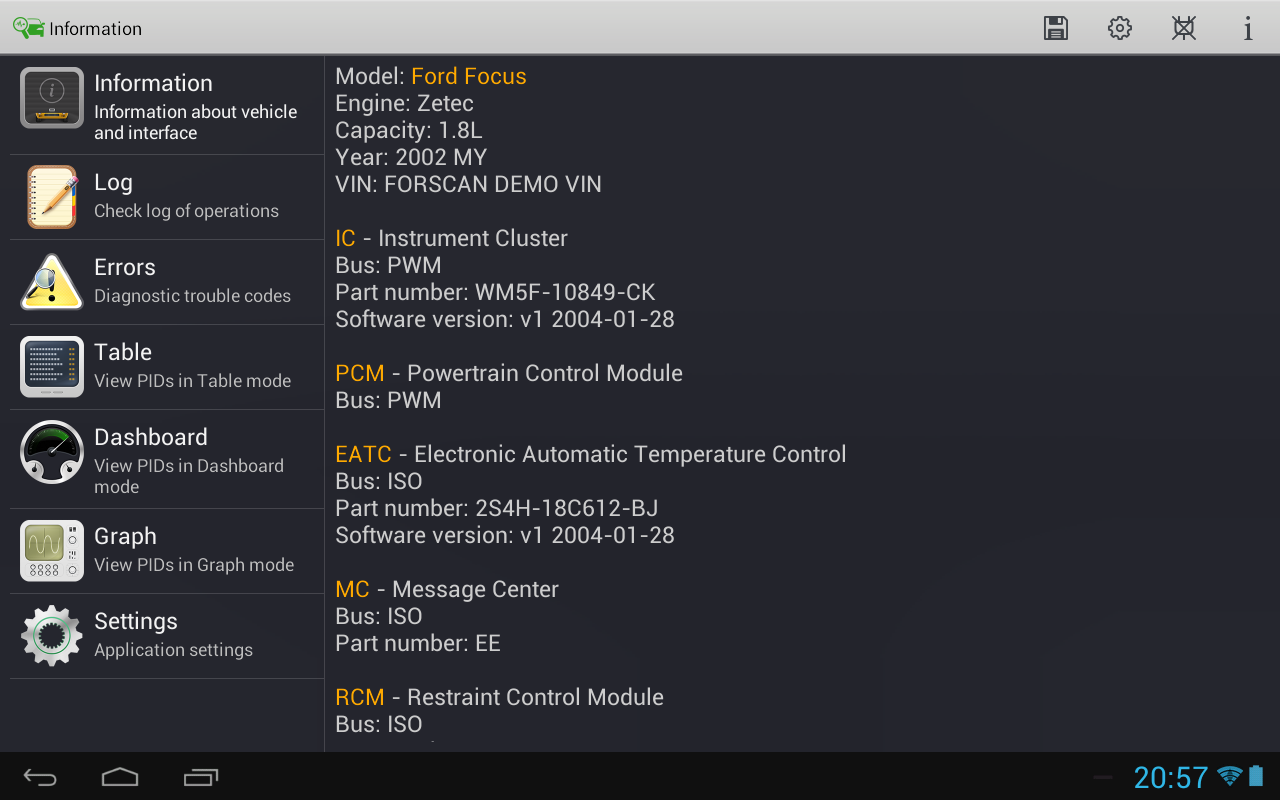1280x800 pixels.
Task: Click the Graph oscilloscope icon
Action: [x=52, y=551]
